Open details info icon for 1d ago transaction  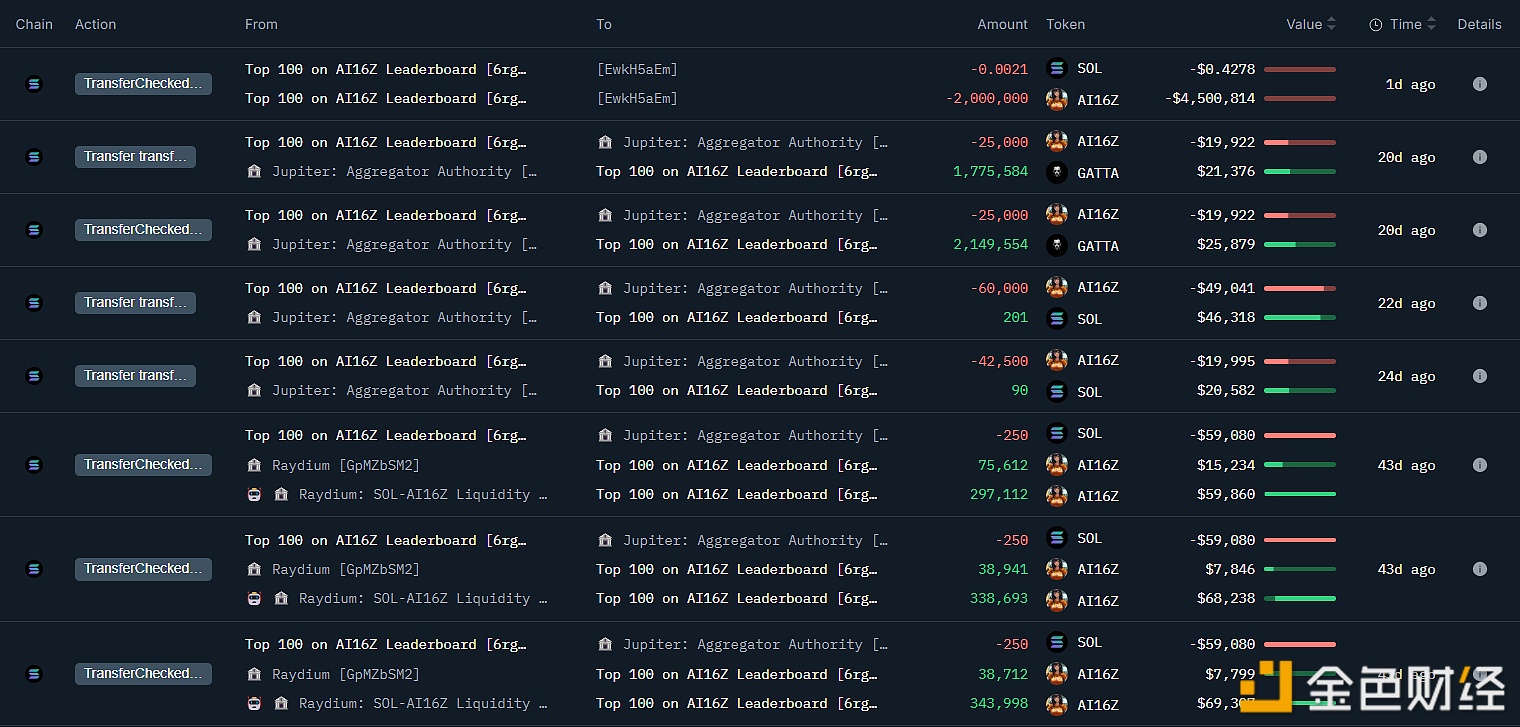(1479, 84)
